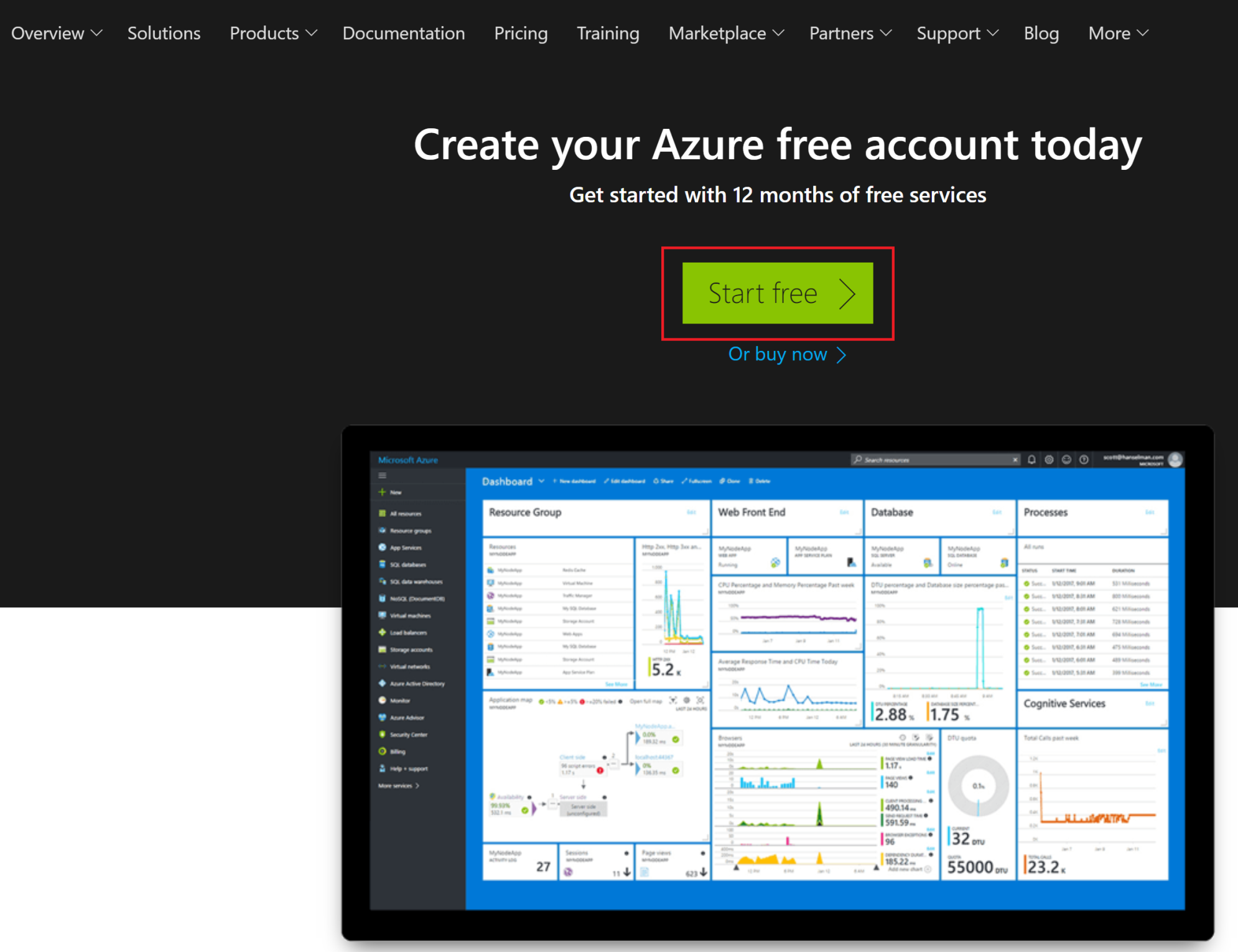Click Edit dashboard in the preview toolbar
The width and height of the screenshot is (1238, 952).
pyautogui.click(x=625, y=481)
